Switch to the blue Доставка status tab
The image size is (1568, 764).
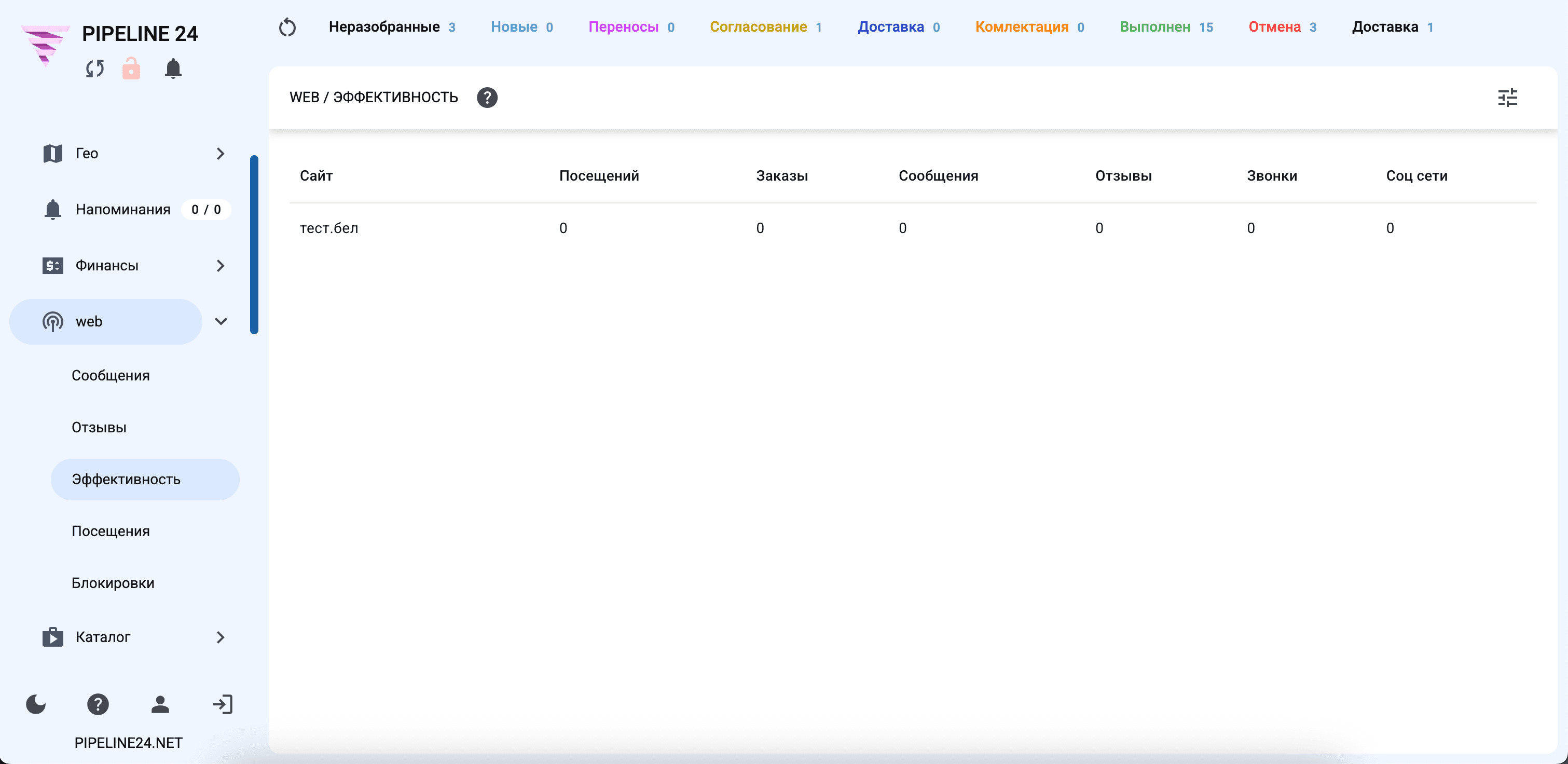(x=899, y=28)
